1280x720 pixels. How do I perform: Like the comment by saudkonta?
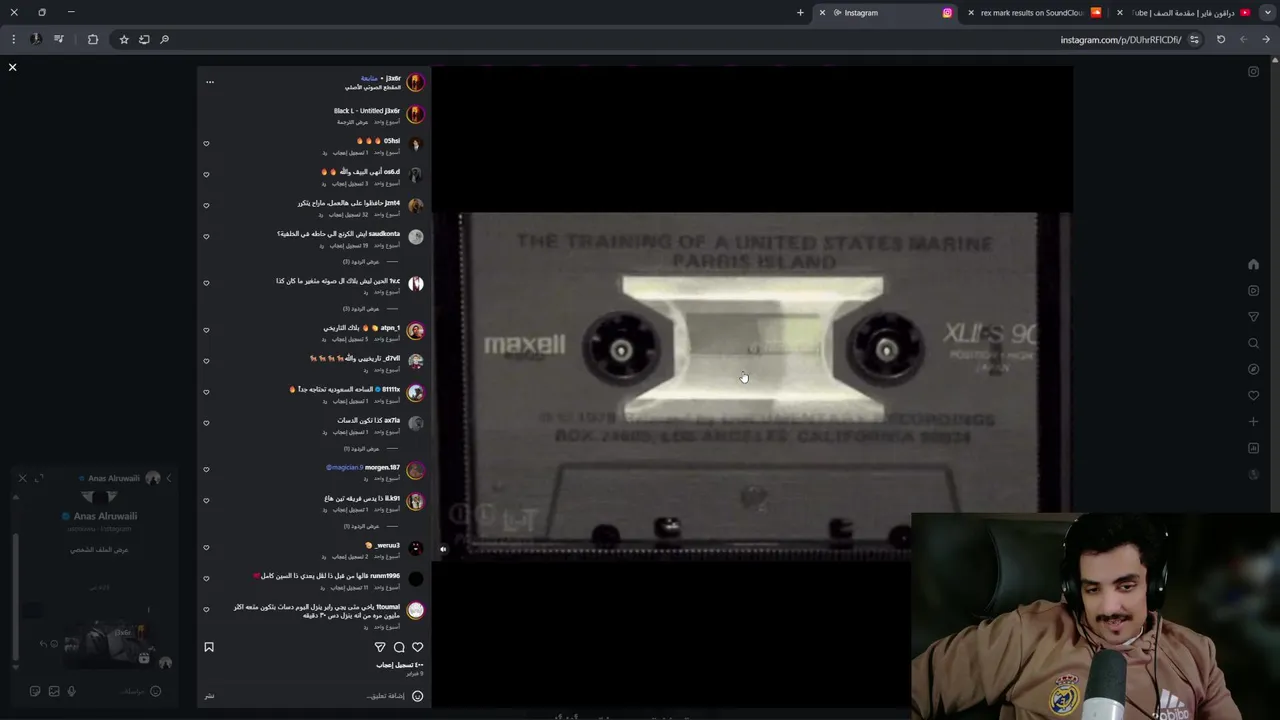(206, 236)
